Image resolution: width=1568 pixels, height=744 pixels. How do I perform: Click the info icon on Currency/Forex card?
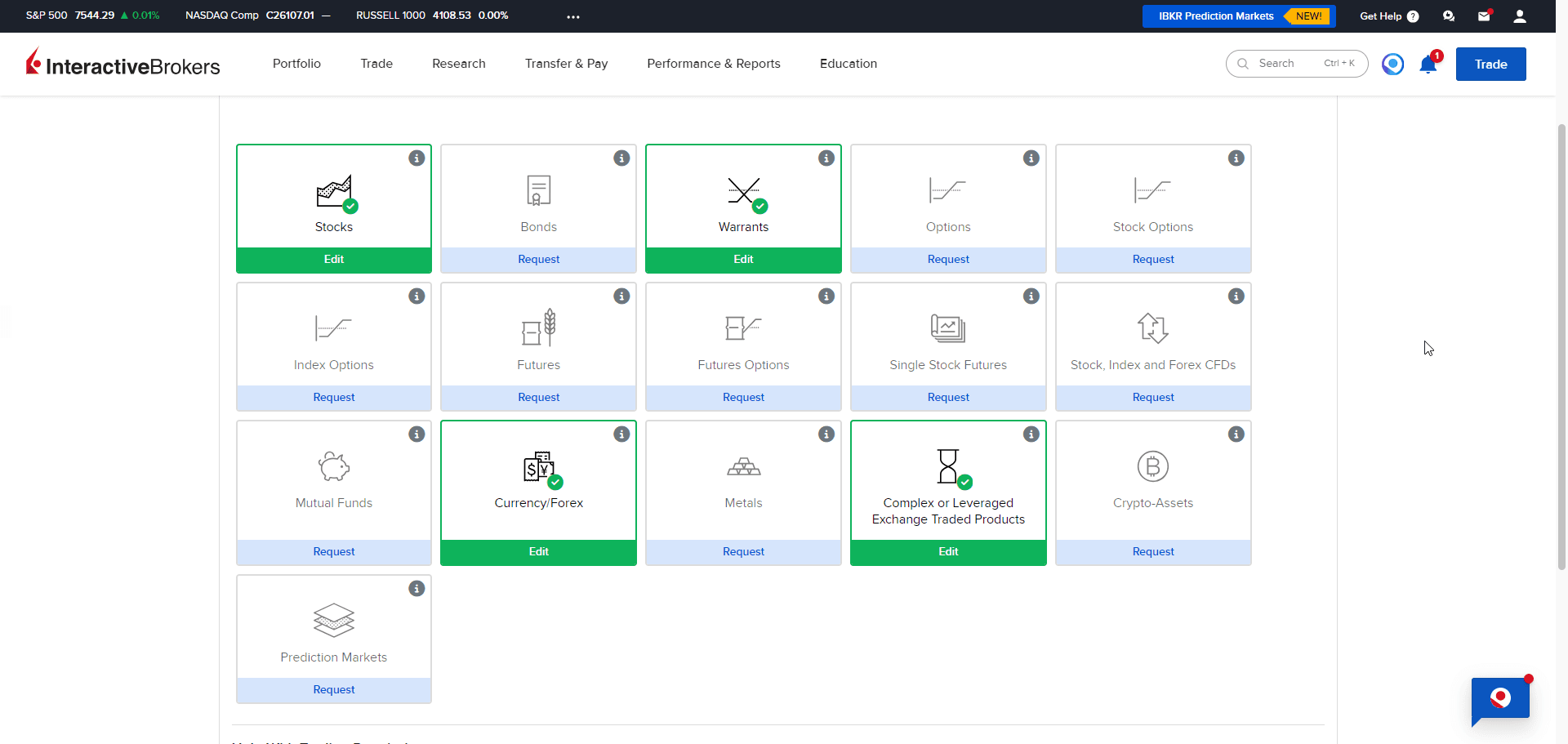pyautogui.click(x=621, y=434)
